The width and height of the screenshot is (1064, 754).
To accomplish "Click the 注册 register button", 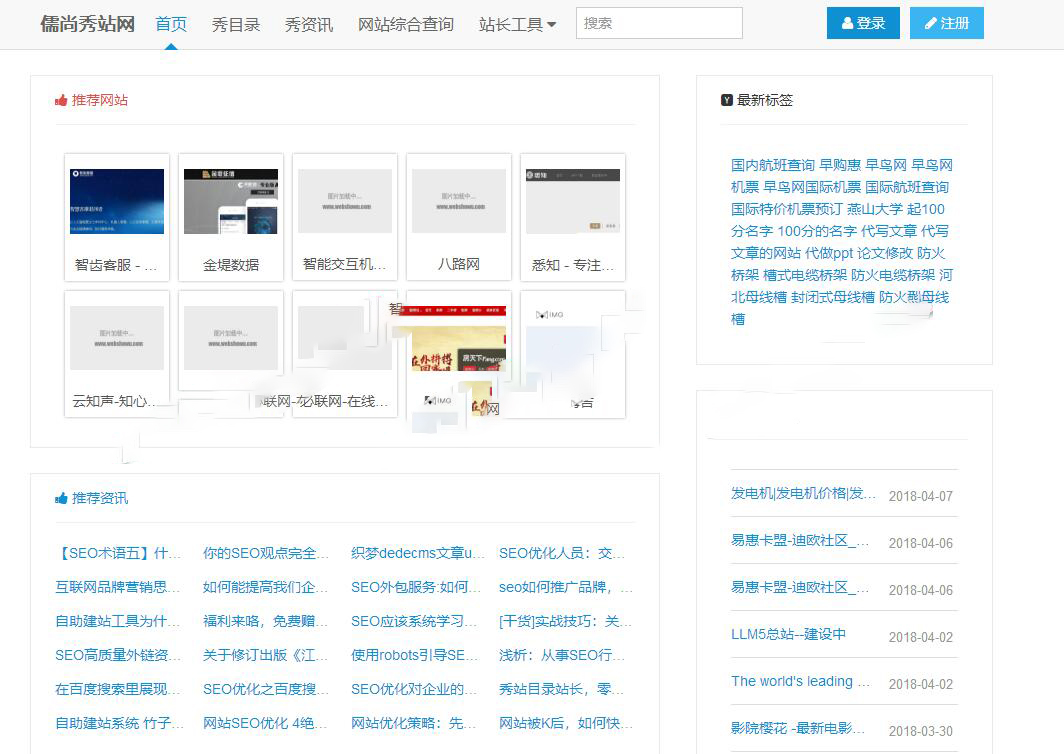I will (947, 23).
